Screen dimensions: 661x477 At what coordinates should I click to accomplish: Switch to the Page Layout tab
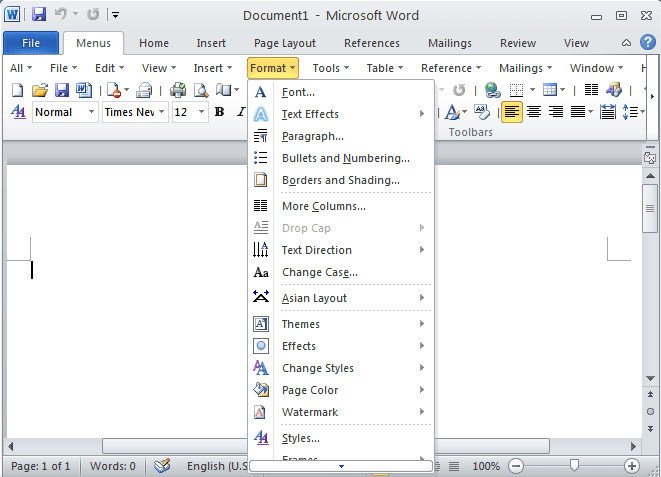[285, 43]
